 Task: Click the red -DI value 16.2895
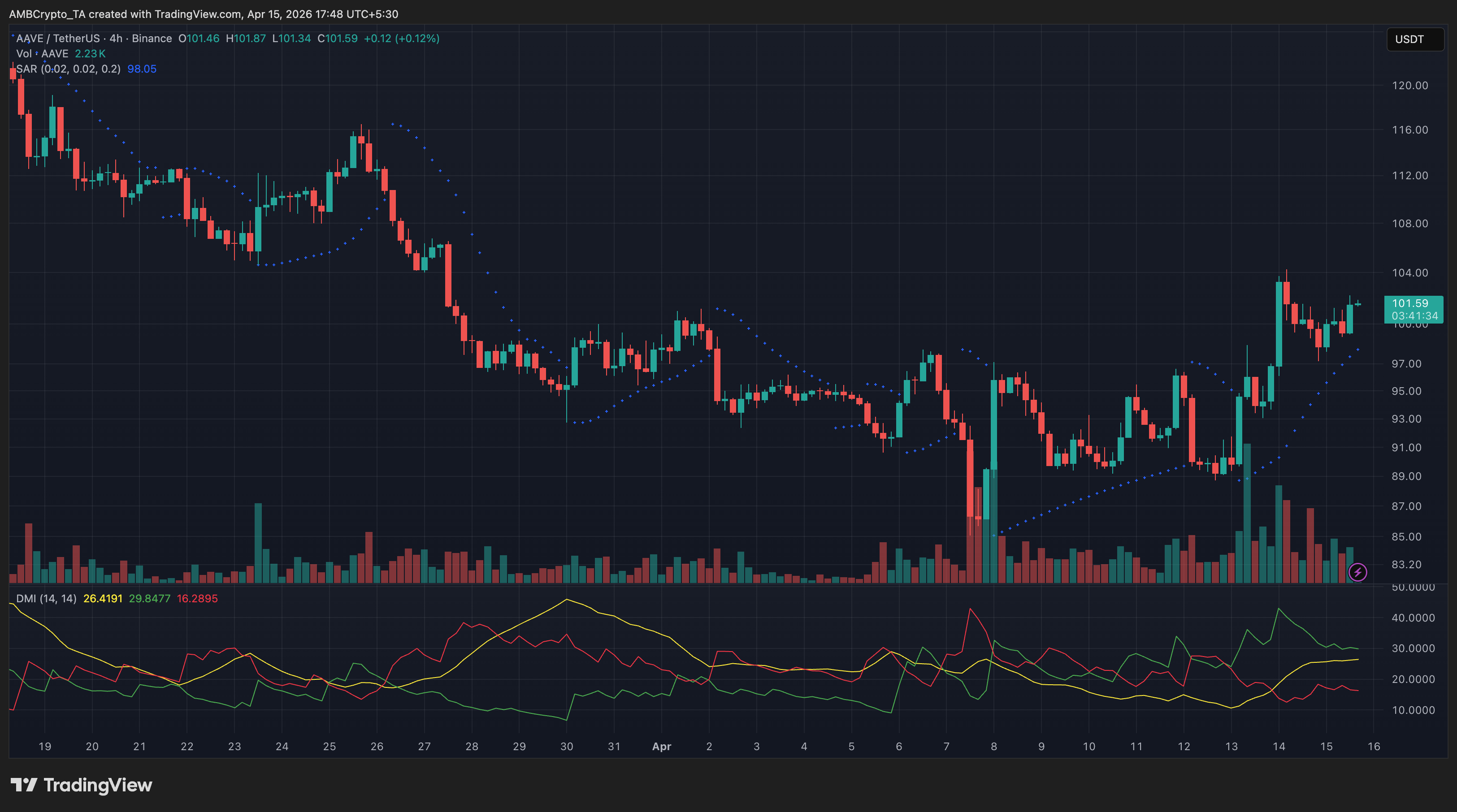click(x=197, y=598)
